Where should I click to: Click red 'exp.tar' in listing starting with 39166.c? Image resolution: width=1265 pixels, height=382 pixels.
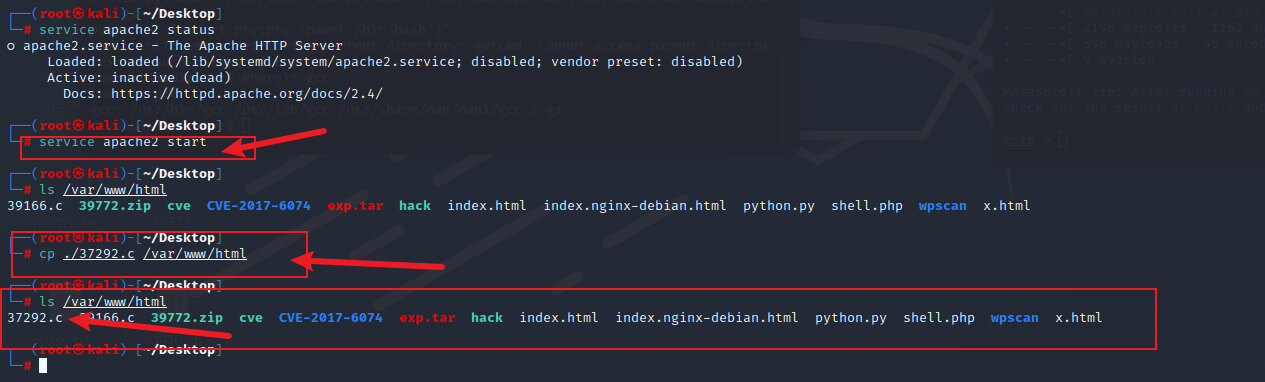pyautogui.click(x=355, y=206)
